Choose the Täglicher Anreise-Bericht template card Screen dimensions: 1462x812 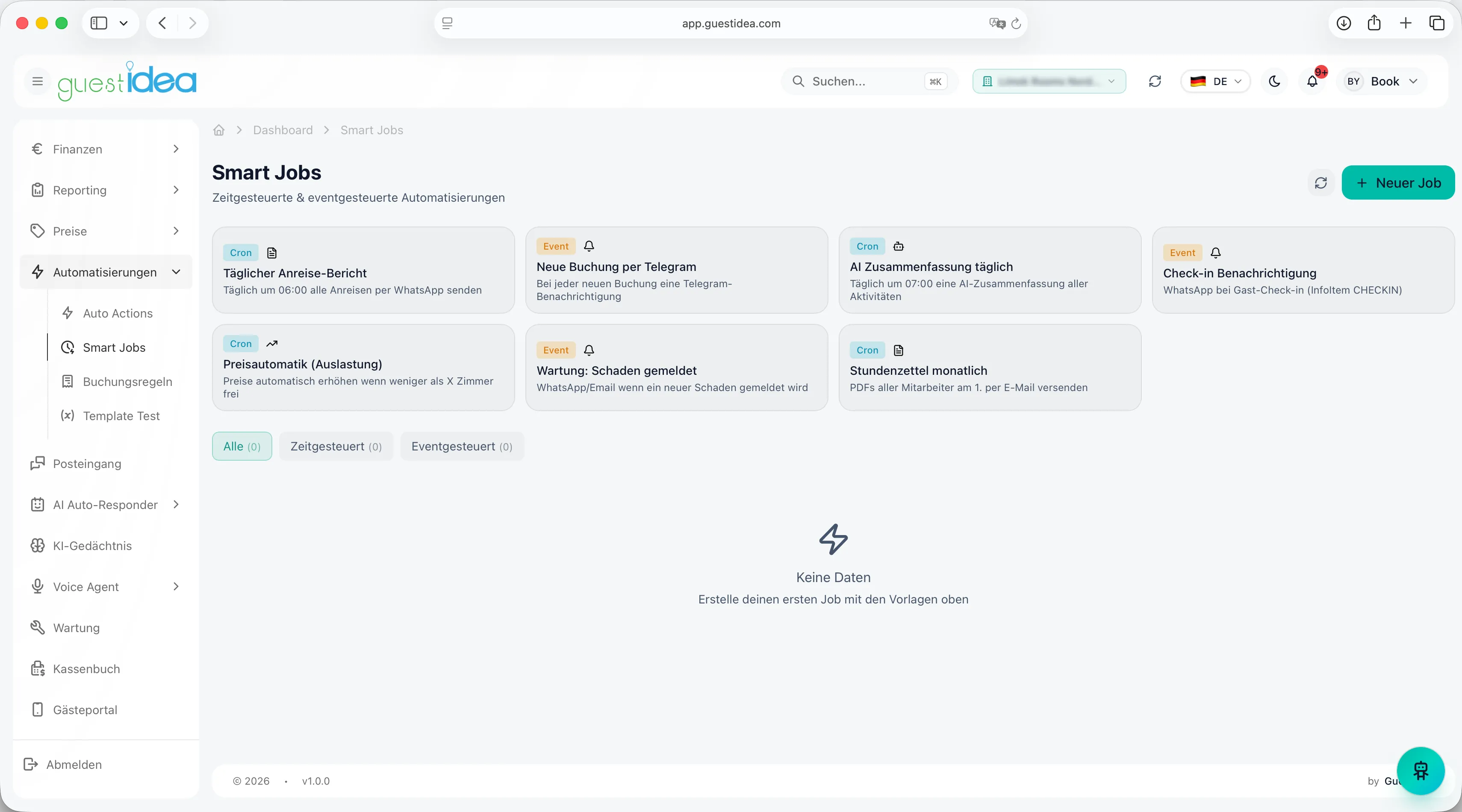point(363,270)
